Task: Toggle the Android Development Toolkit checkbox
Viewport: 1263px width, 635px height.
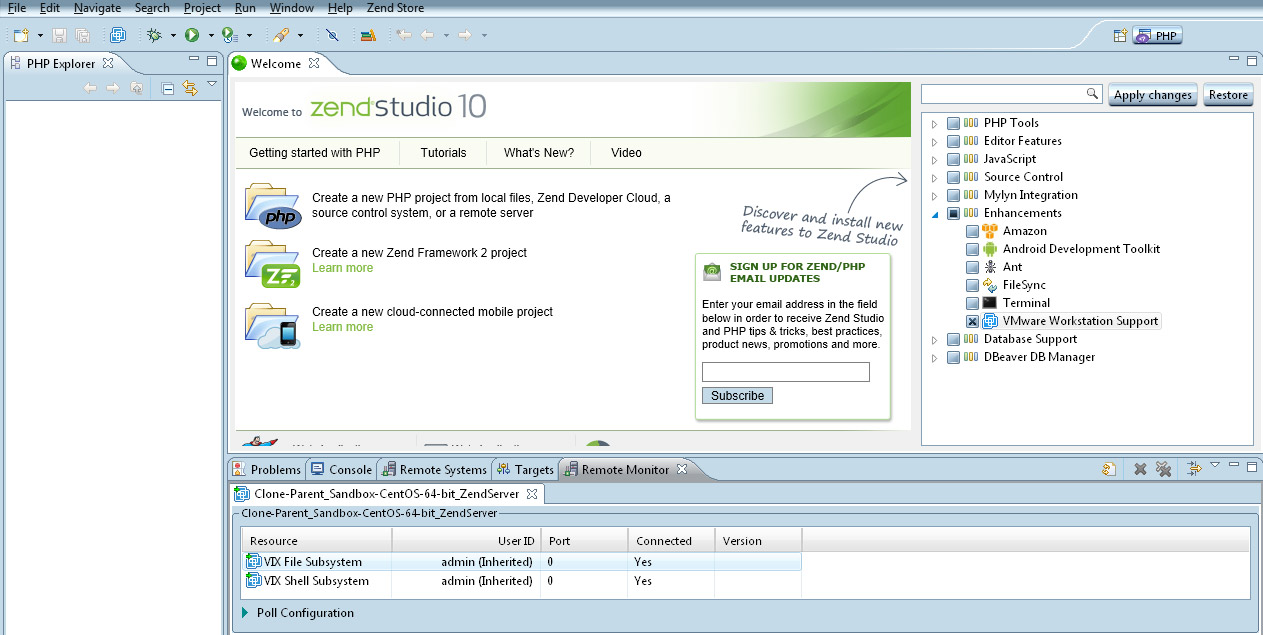Action: (x=972, y=250)
